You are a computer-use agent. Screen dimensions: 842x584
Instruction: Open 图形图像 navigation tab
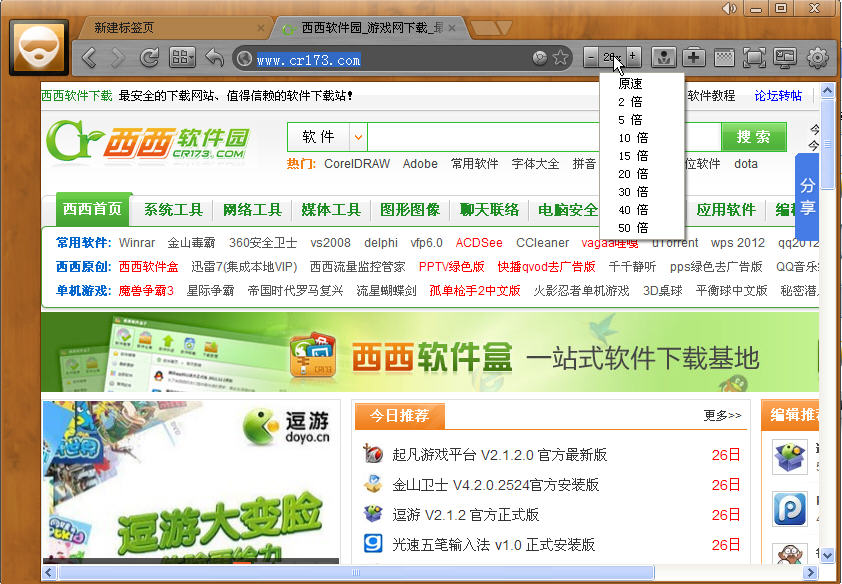click(x=410, y=210)
